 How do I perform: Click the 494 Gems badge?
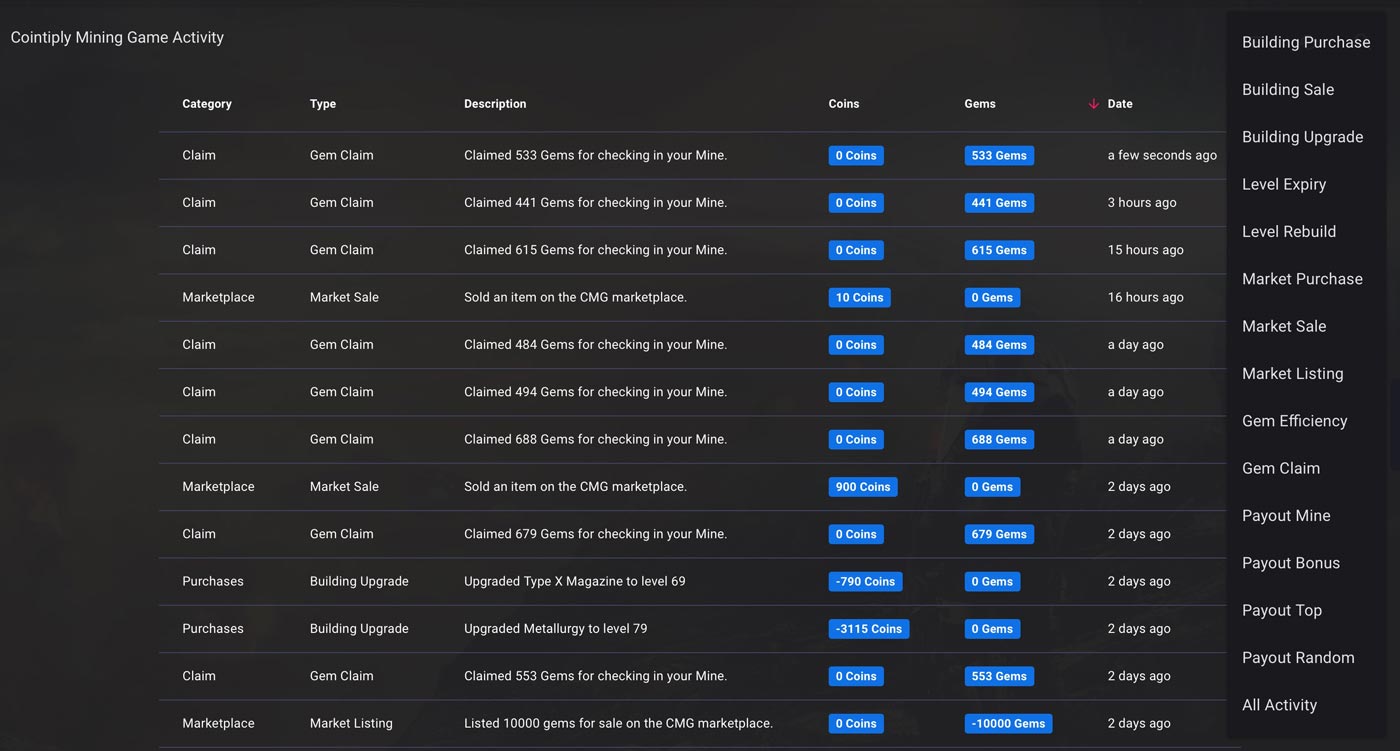tap(999, 392)
